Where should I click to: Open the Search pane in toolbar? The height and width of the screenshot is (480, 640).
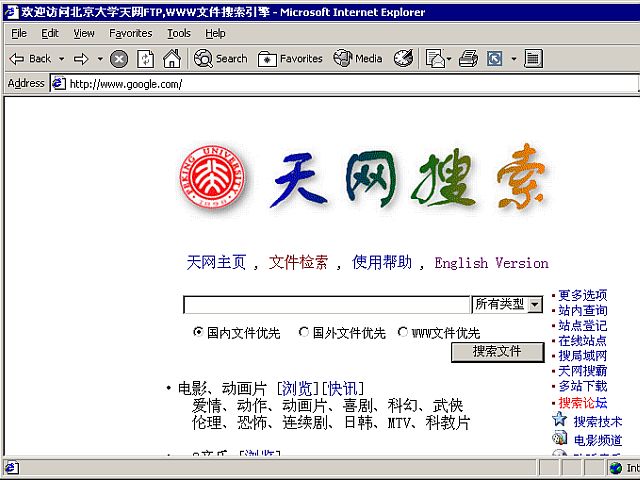pyautogui.click(x=220, y=59)
